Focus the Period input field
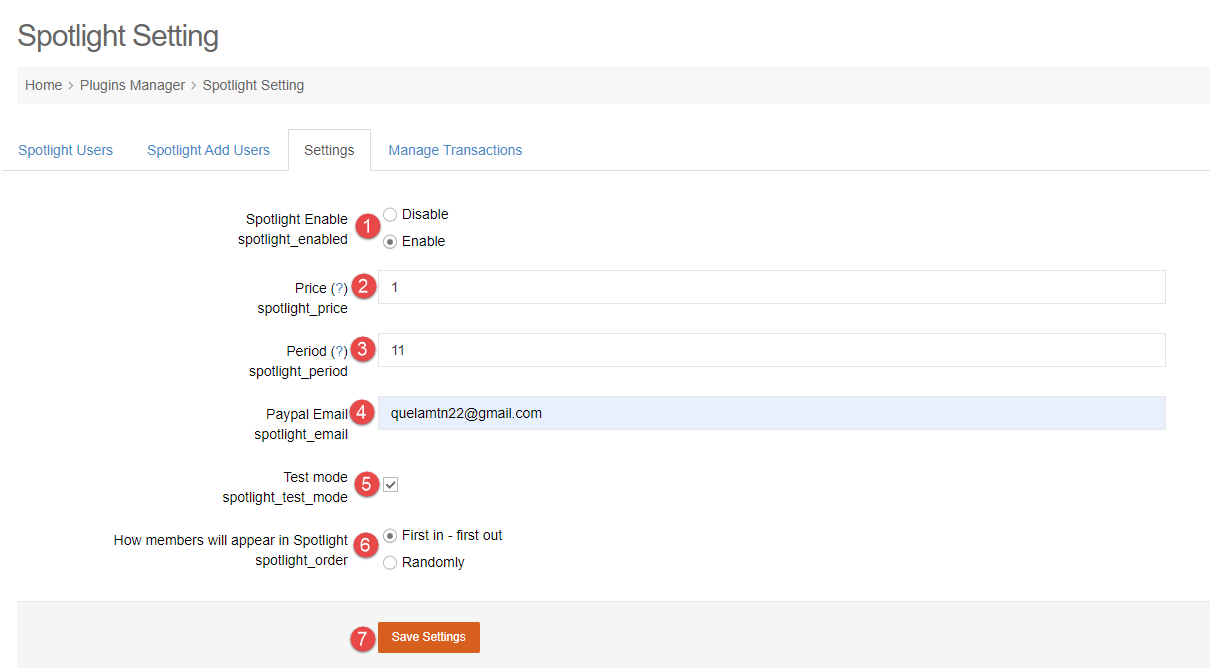 [x=772, y=350]
